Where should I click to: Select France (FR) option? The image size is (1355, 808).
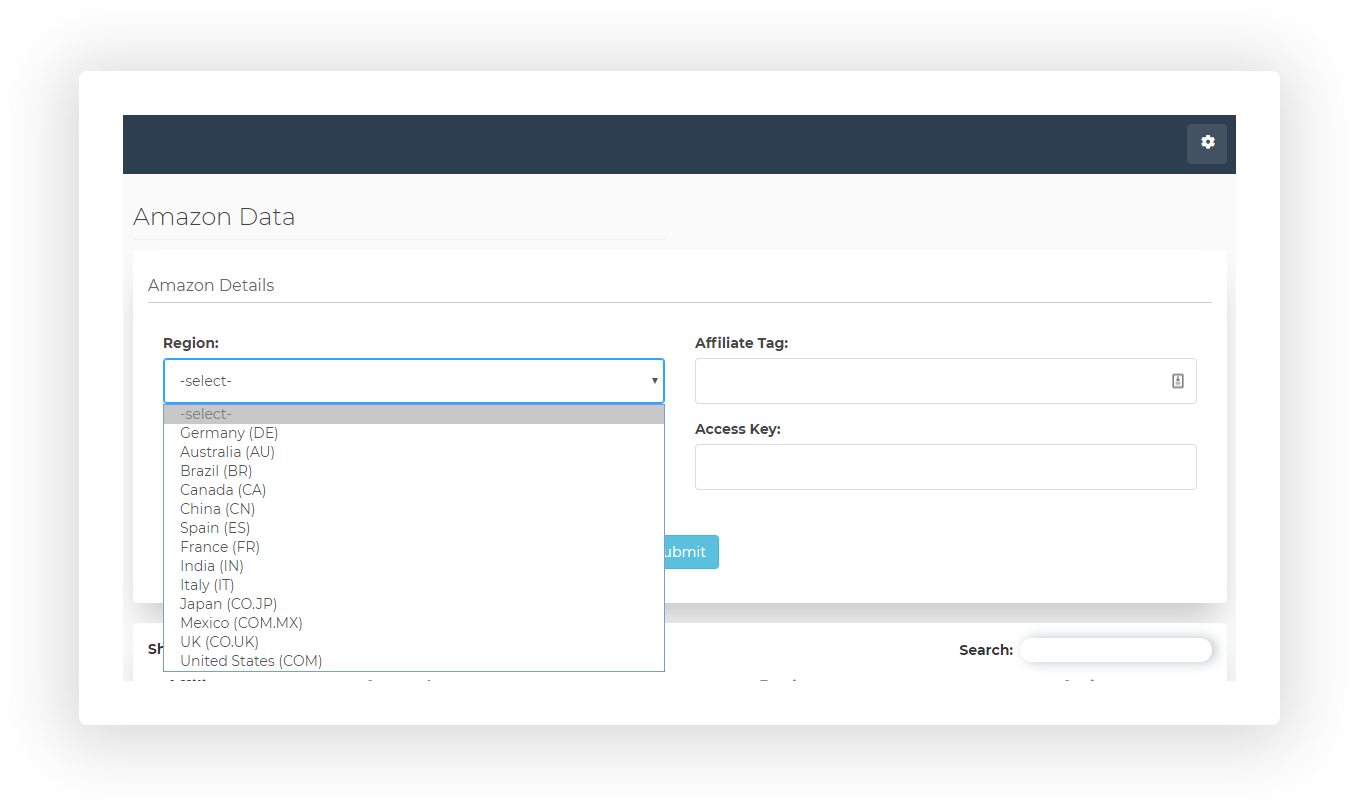coord(220,547)
